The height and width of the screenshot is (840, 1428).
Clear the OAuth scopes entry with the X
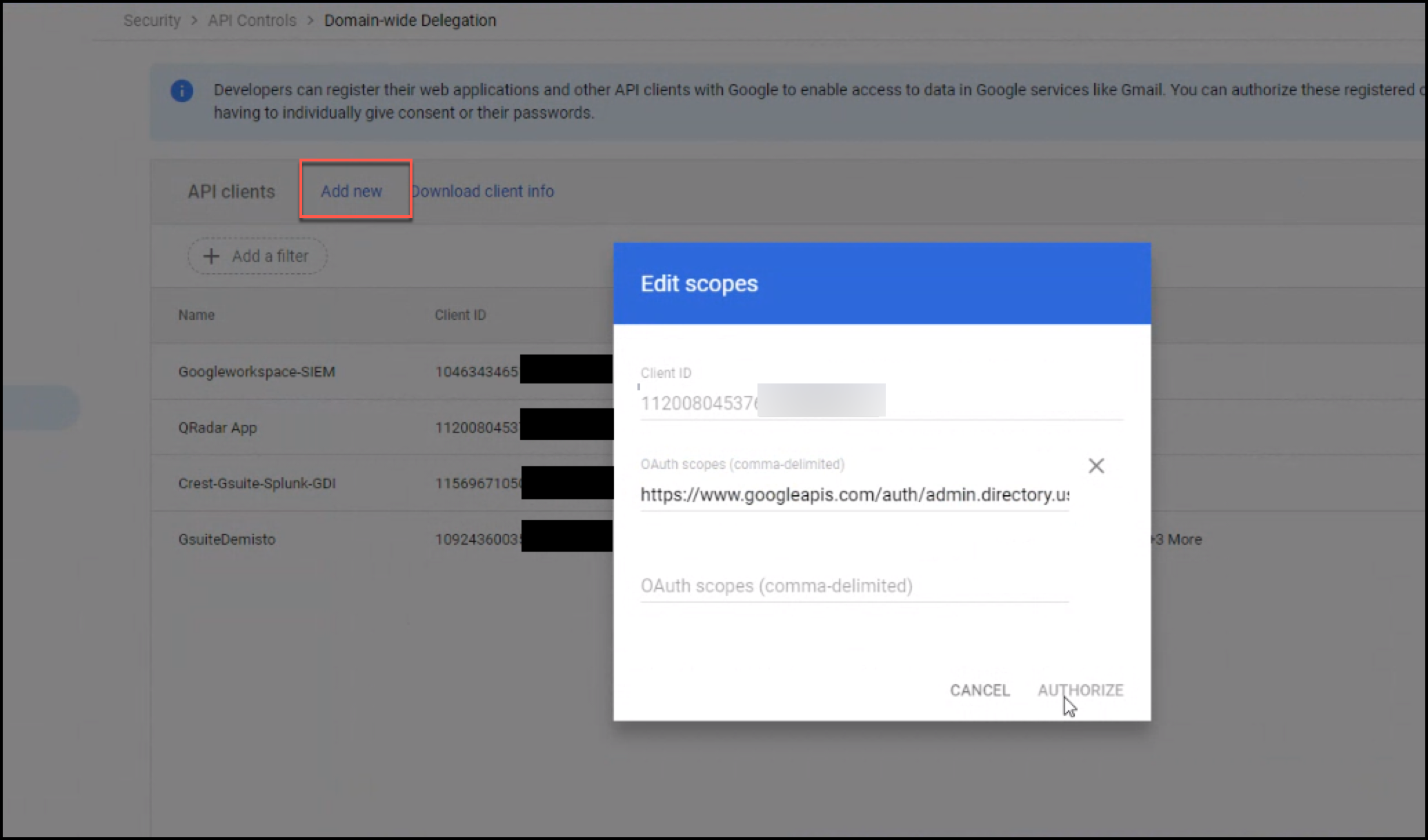(1096, 466)
